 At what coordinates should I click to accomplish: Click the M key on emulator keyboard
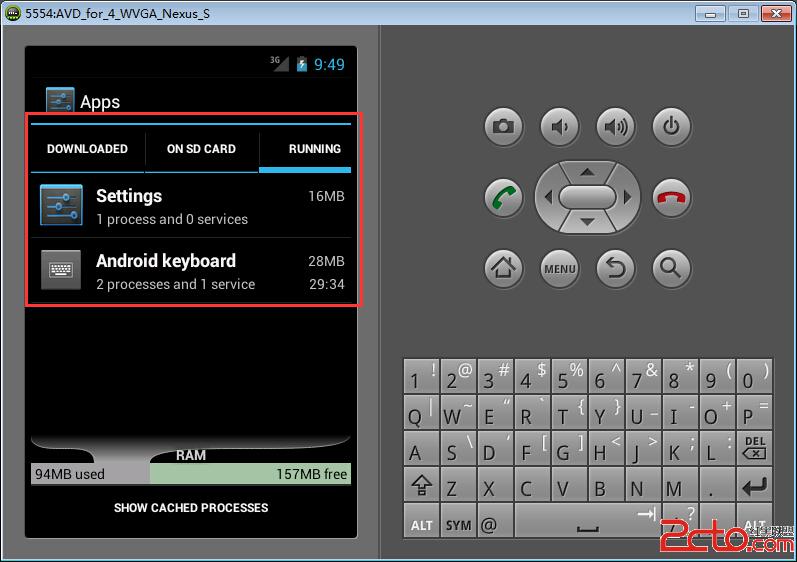[680, 485]
